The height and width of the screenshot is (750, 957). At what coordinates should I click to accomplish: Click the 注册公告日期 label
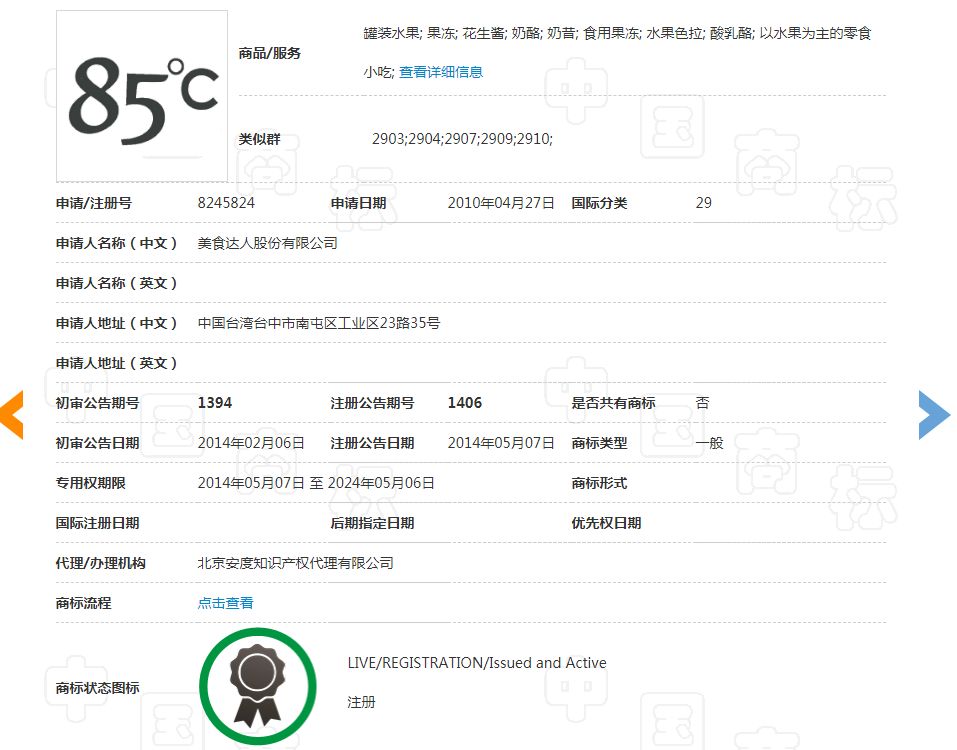[x=372, y=443]
